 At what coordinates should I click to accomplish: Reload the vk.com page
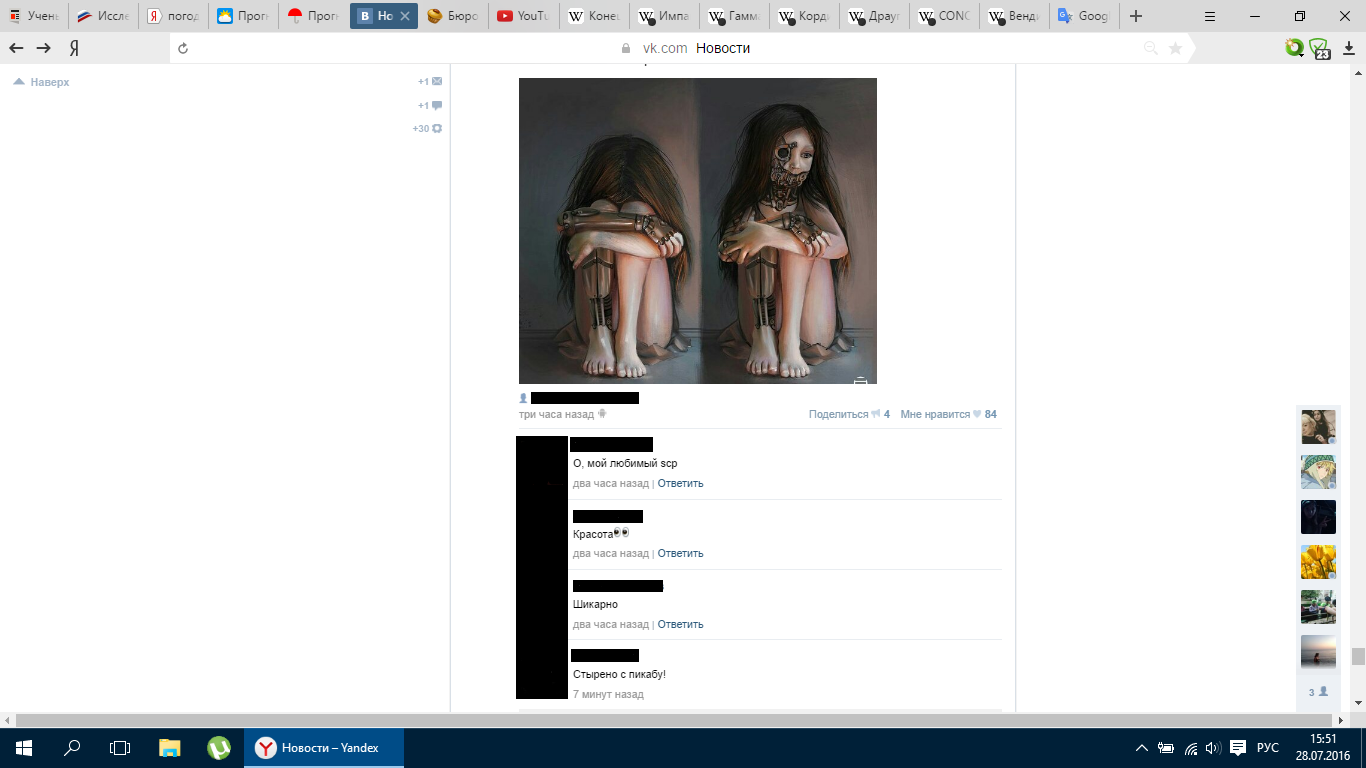tap(183, 48)
